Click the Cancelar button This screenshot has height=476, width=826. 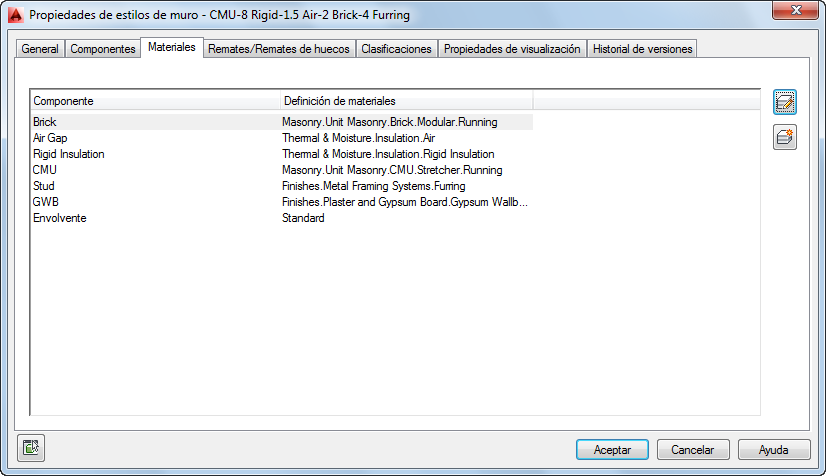click(x=693, y=450)
